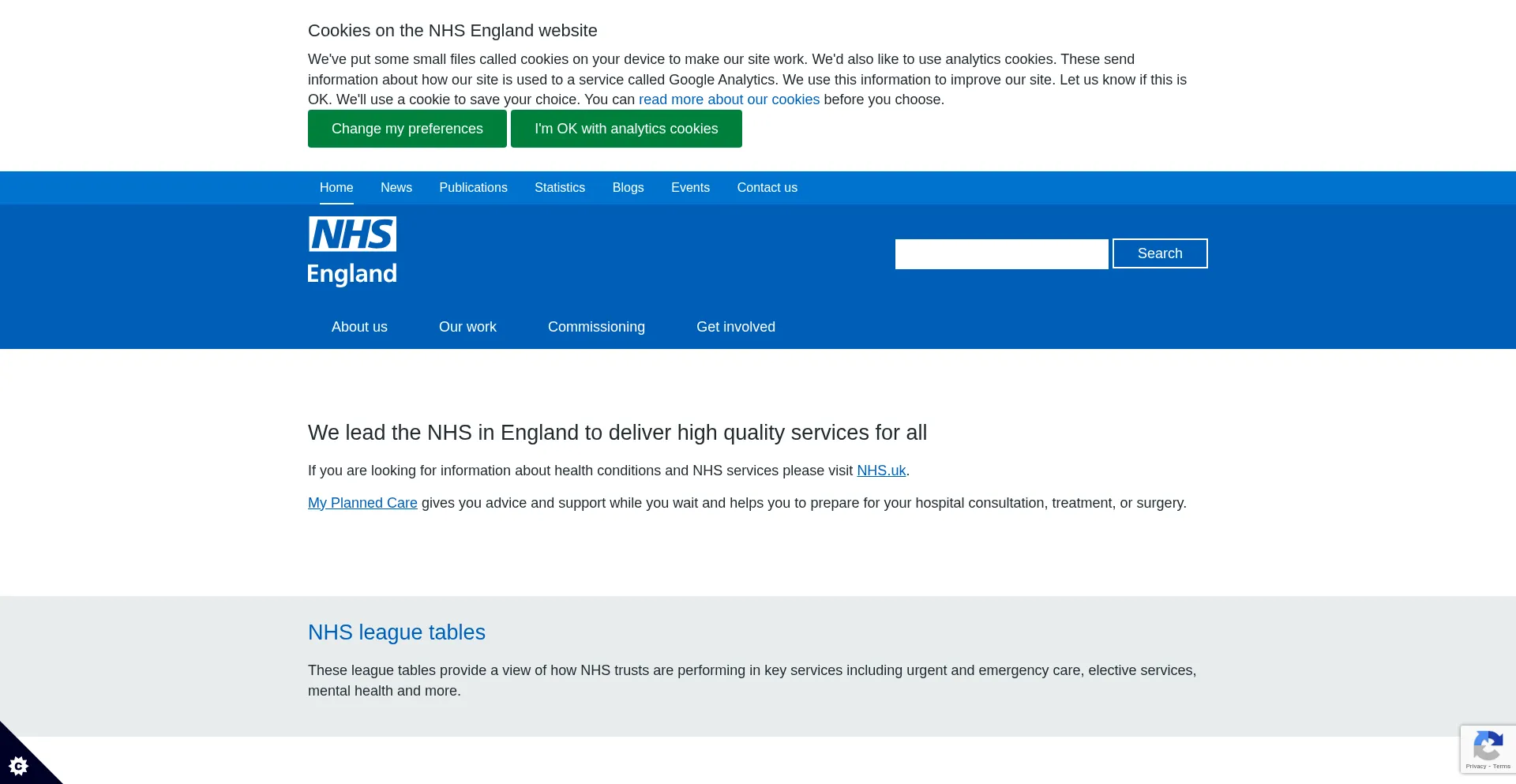The width and height of the screenshot is (1516, 784).
Task: Click the NHS England logo
Action: click(352, 251)
